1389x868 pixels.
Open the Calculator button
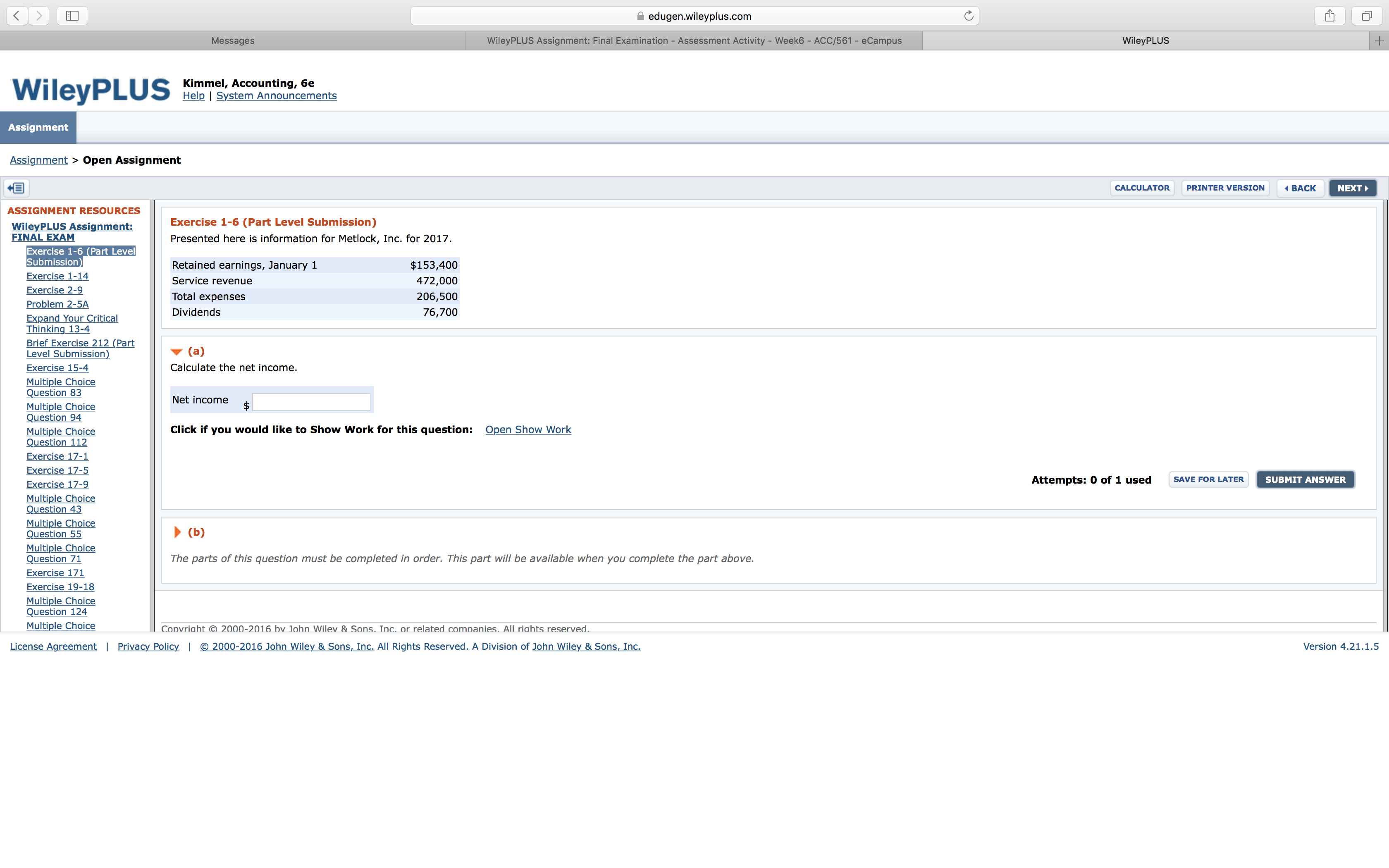point(1142,188)
